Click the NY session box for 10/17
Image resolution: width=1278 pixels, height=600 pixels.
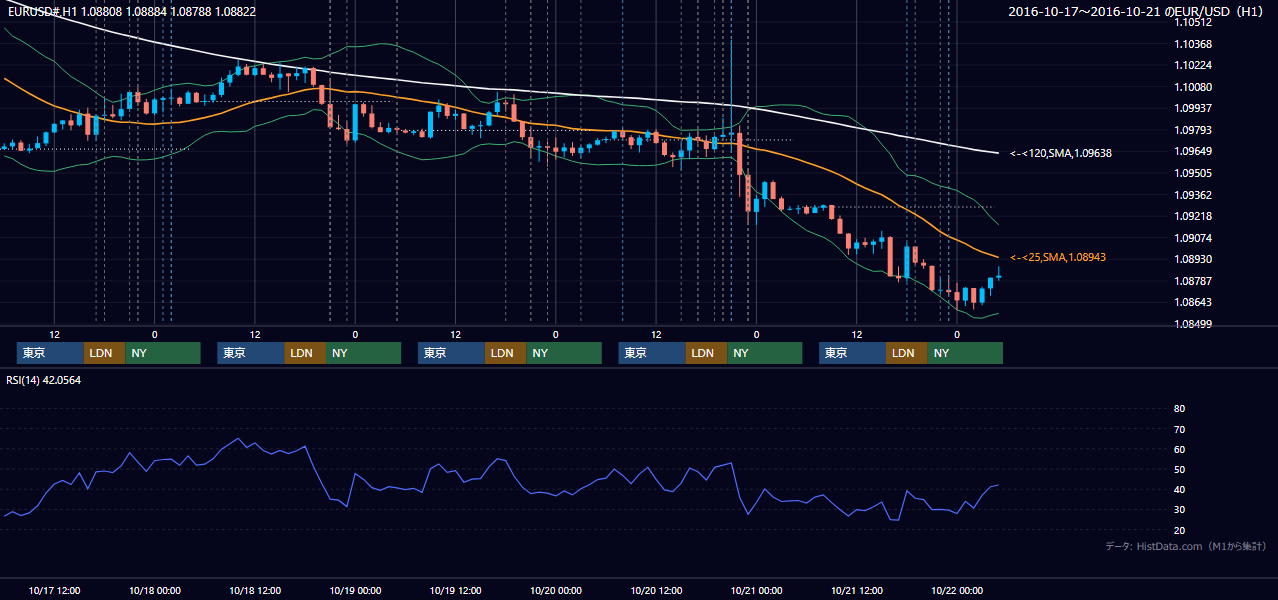click(x=162, y=353)
